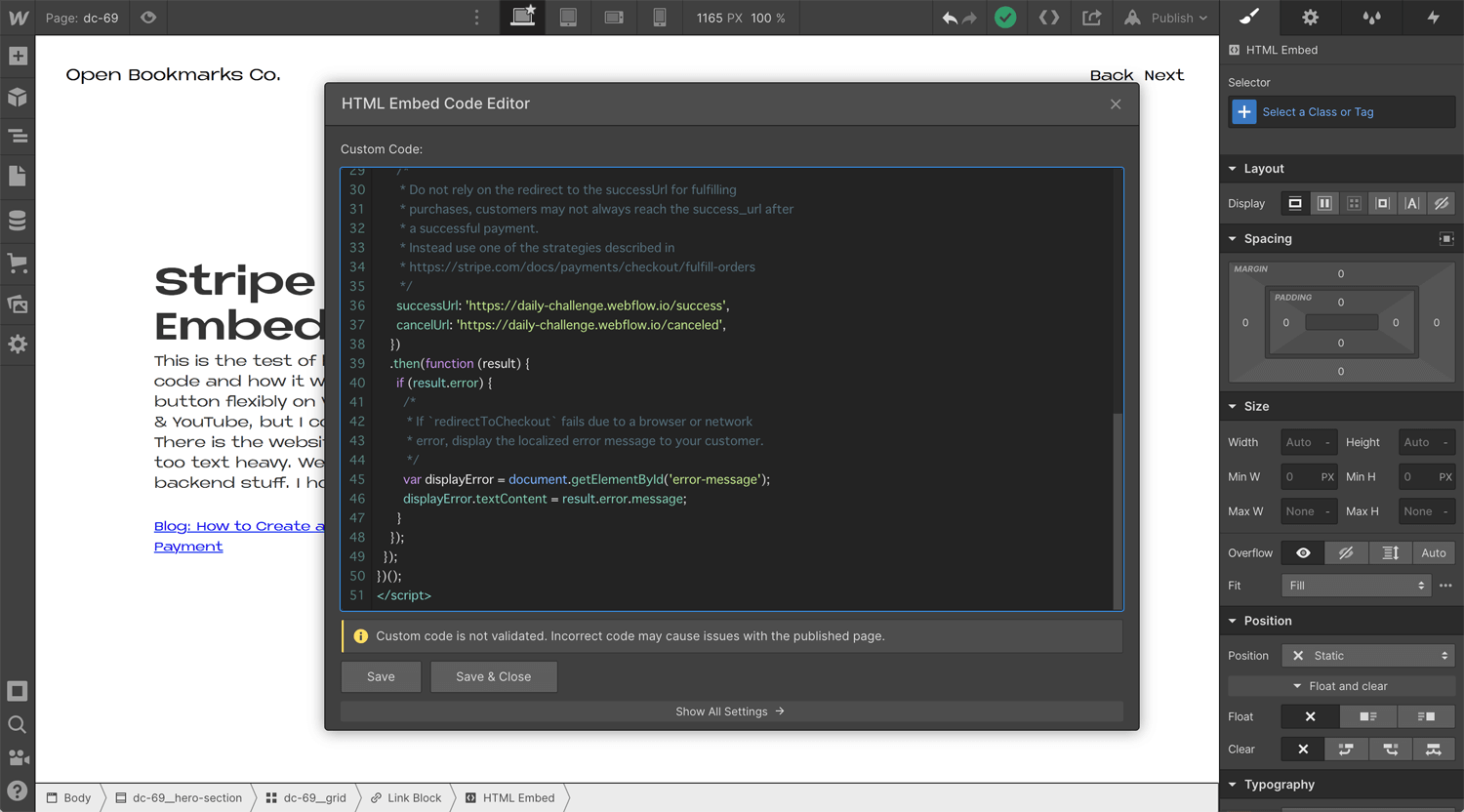Set float to left
1464x812 pixels.
[x=1368, y=716]
